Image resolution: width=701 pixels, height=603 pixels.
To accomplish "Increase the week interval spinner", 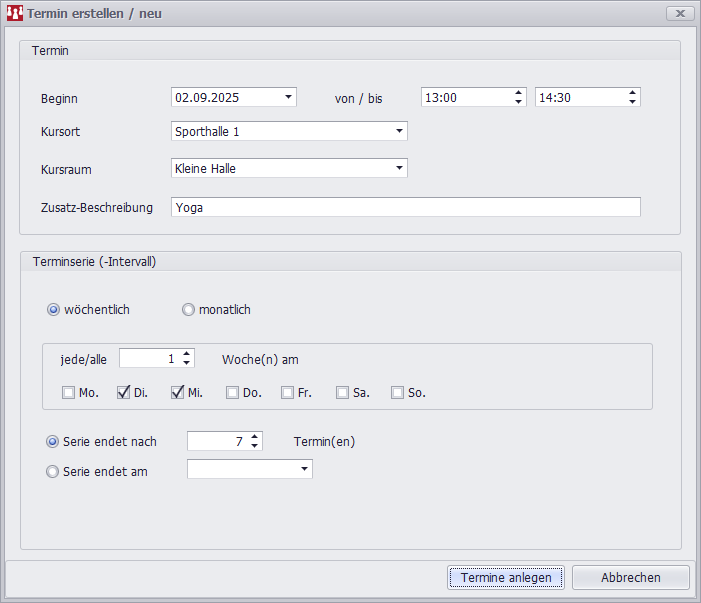I will [x=186, y=354].
